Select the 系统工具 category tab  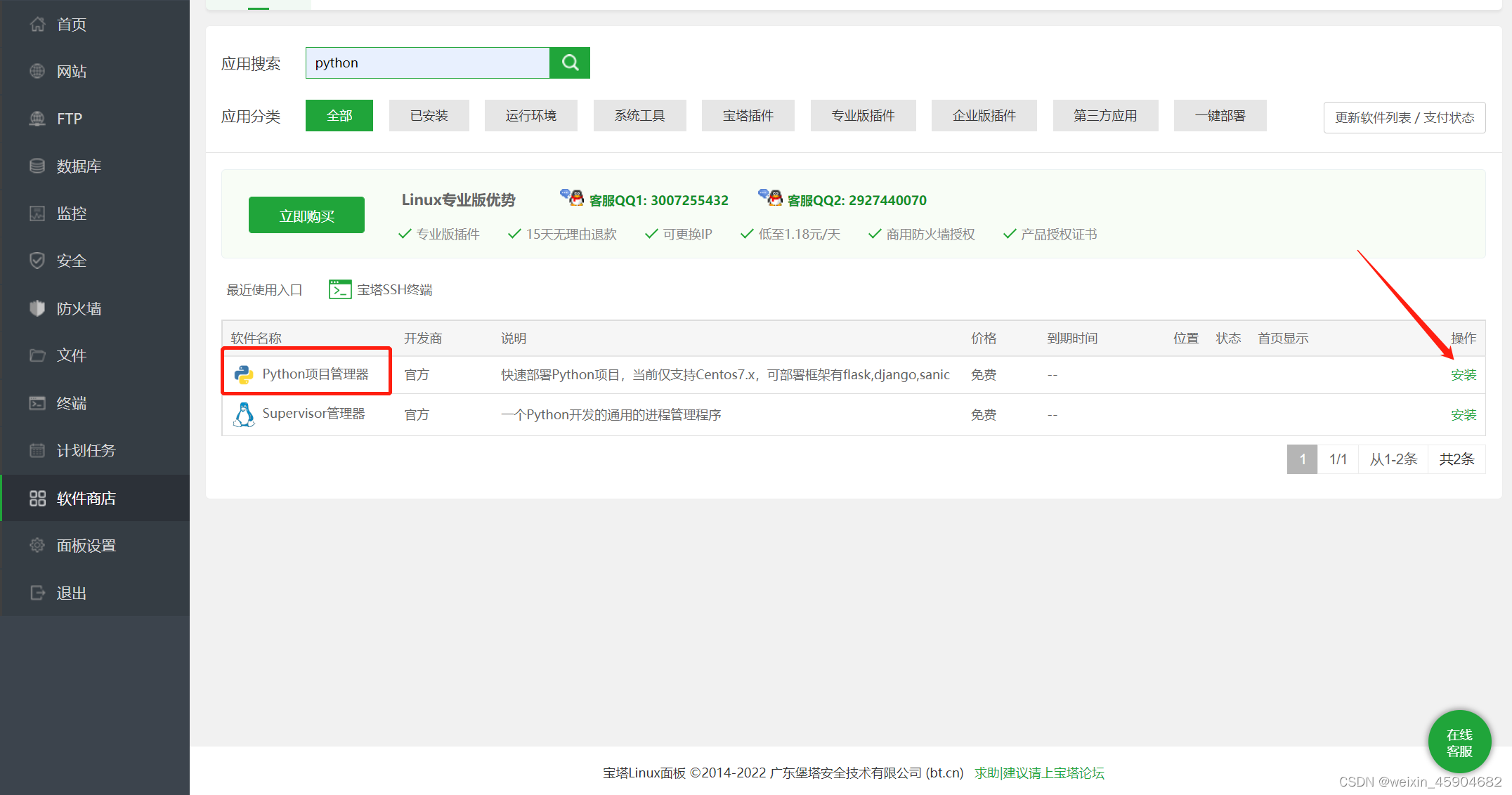pyautogui.click(x=640, y=115)
